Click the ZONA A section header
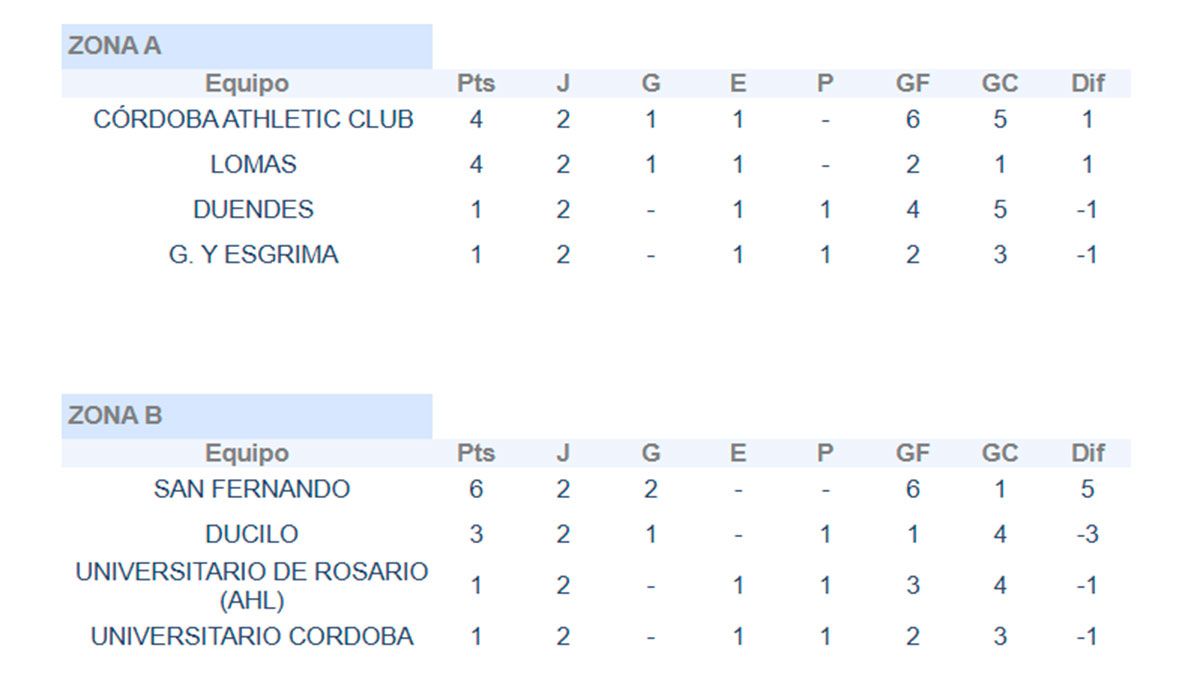The height and width of the screenshot is (675, 1200). pyautogui.click(x=115, y=46)
